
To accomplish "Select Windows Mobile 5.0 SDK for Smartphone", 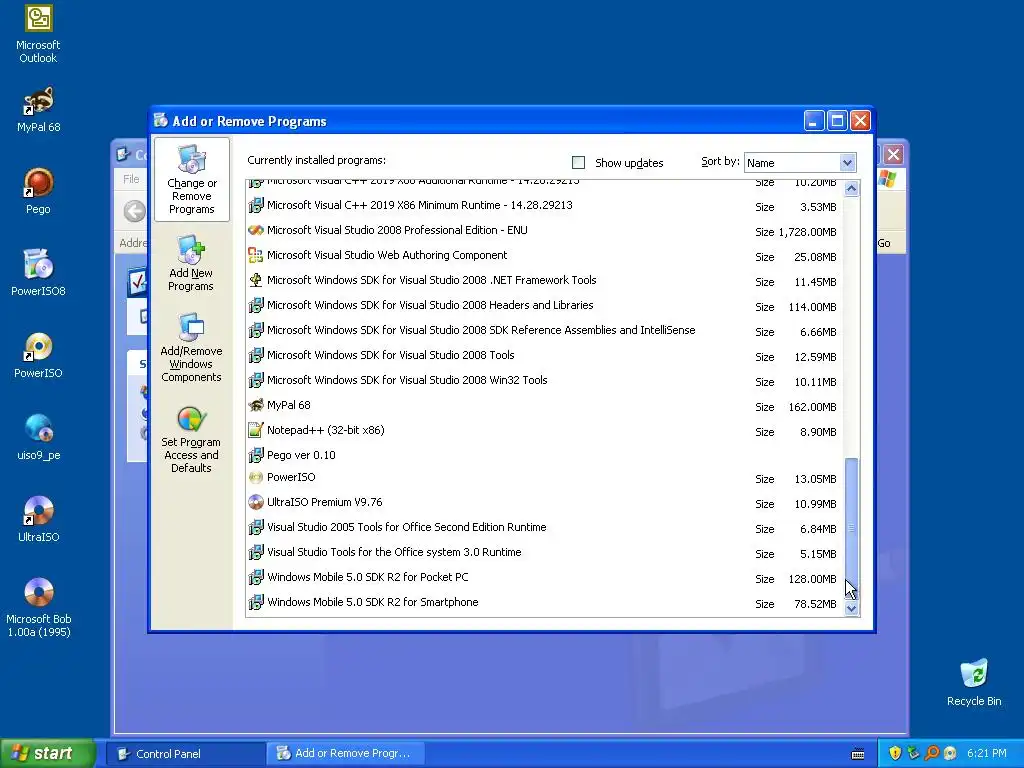I will click(x=543, y=603).
